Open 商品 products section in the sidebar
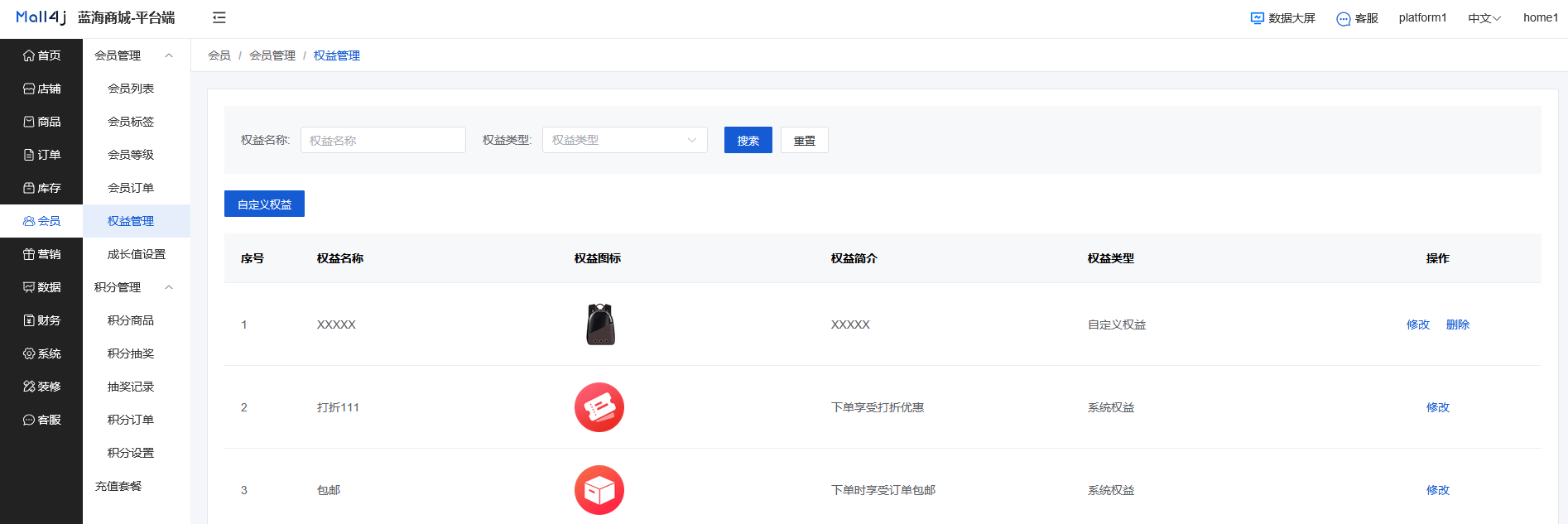 (x=41, y=122)
